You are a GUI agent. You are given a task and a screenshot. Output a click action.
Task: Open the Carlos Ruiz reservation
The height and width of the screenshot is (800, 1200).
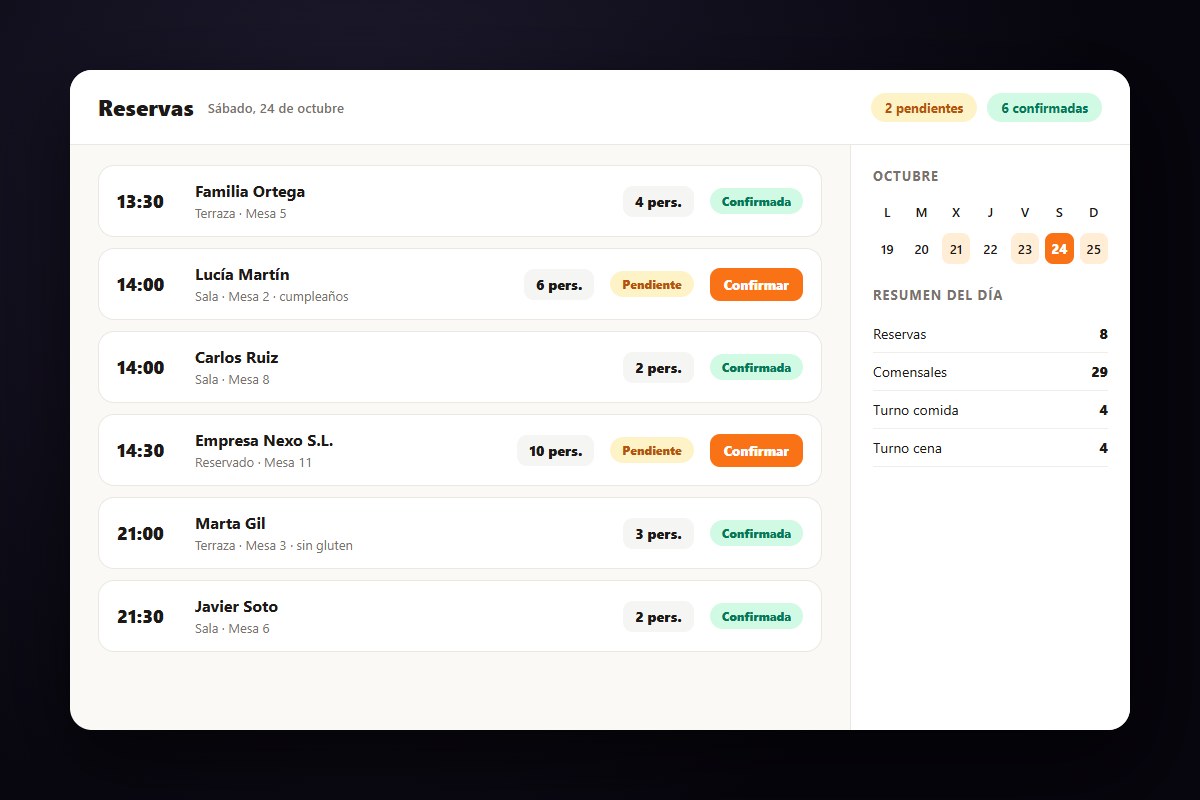tap(460, 367)
